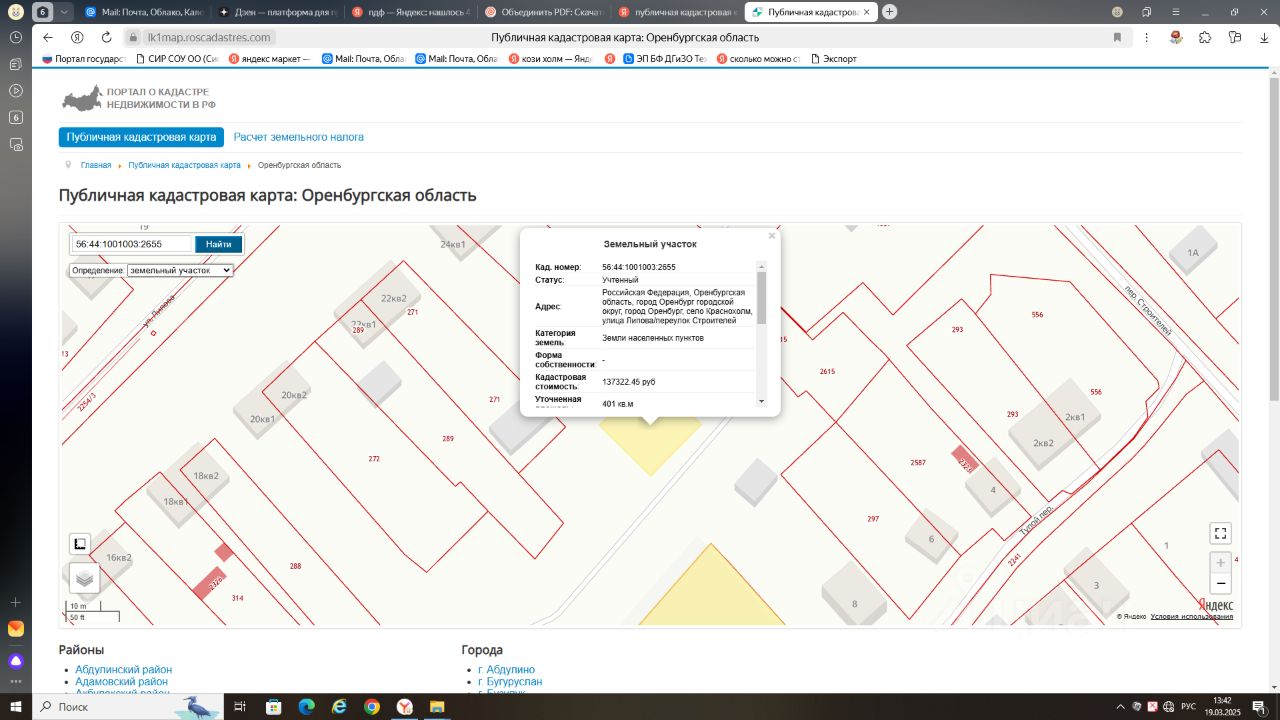Screen dimensions: 1280x720
Task: Open the Yandex home button in toolbar
Action: 77,37
